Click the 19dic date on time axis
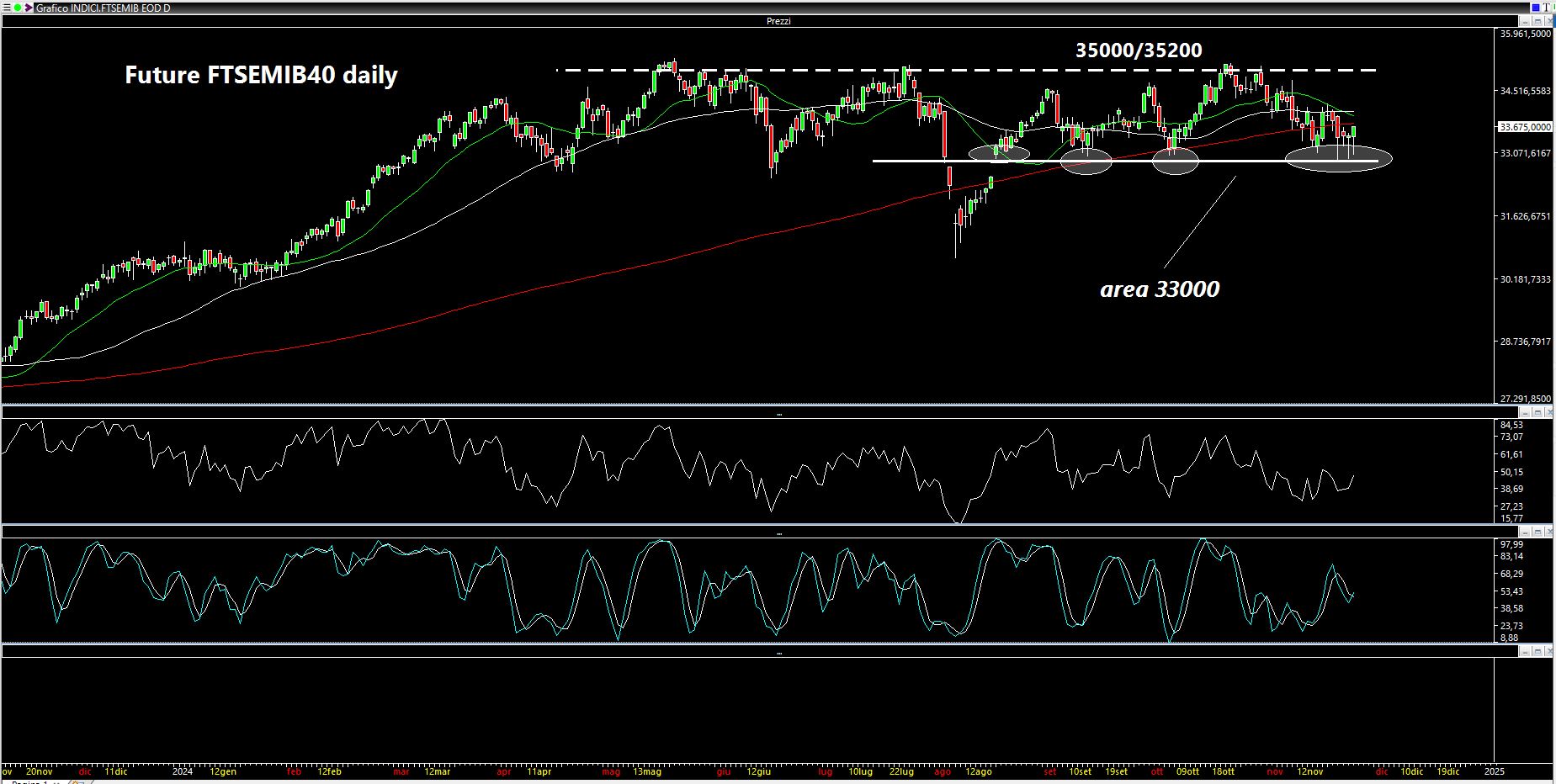This screenshot has width=1556, height=784. 1448,771
